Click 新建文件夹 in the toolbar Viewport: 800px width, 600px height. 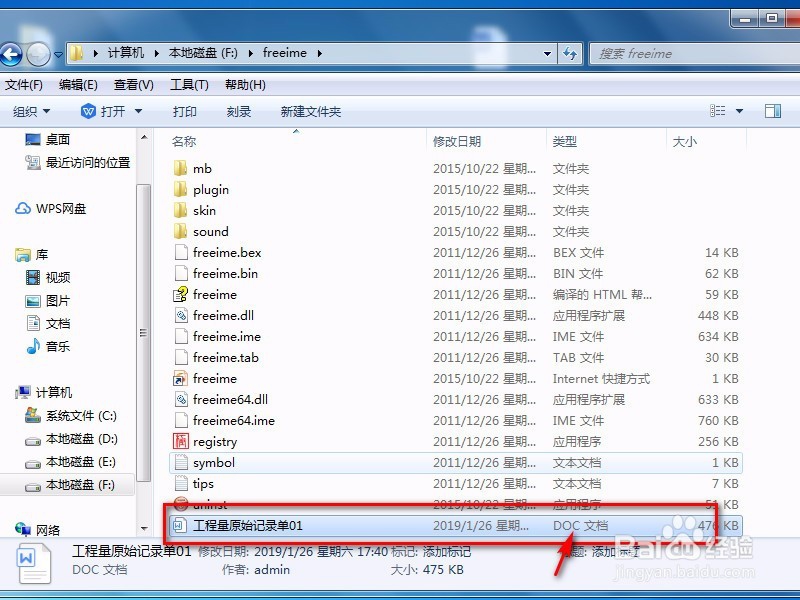coord(311,111)
